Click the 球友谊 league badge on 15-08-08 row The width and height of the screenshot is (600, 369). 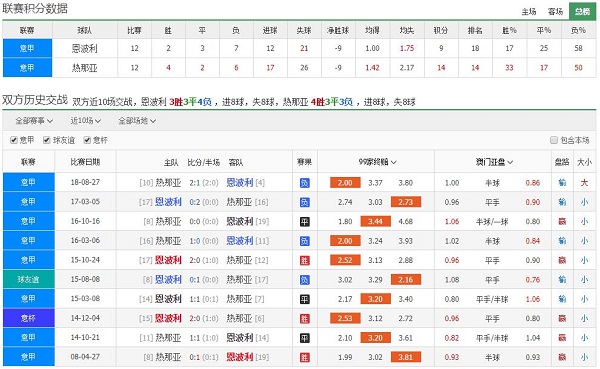point(29,279)
